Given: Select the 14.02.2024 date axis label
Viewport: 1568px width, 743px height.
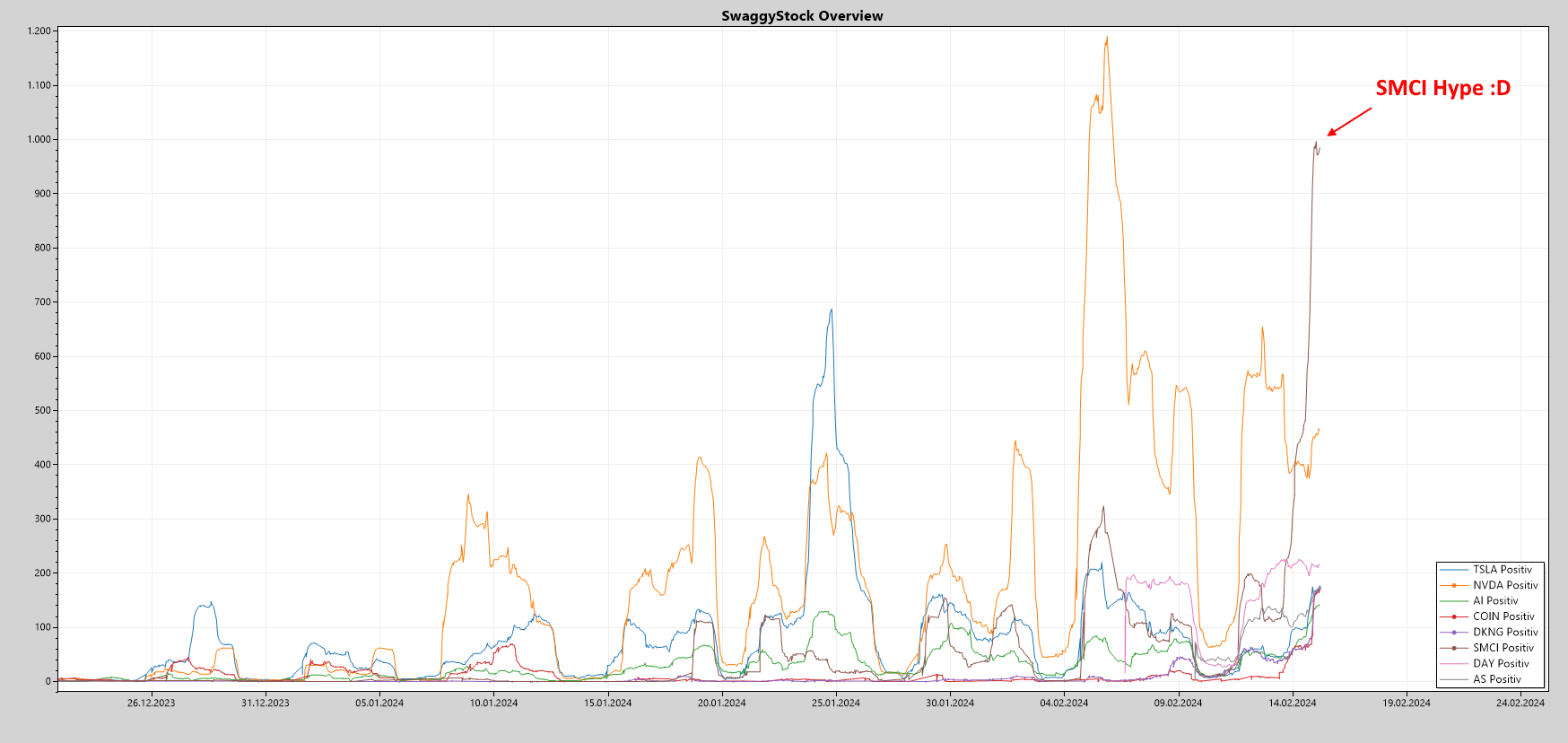Looking at the screenshot, I should [x=1293, y=703].
